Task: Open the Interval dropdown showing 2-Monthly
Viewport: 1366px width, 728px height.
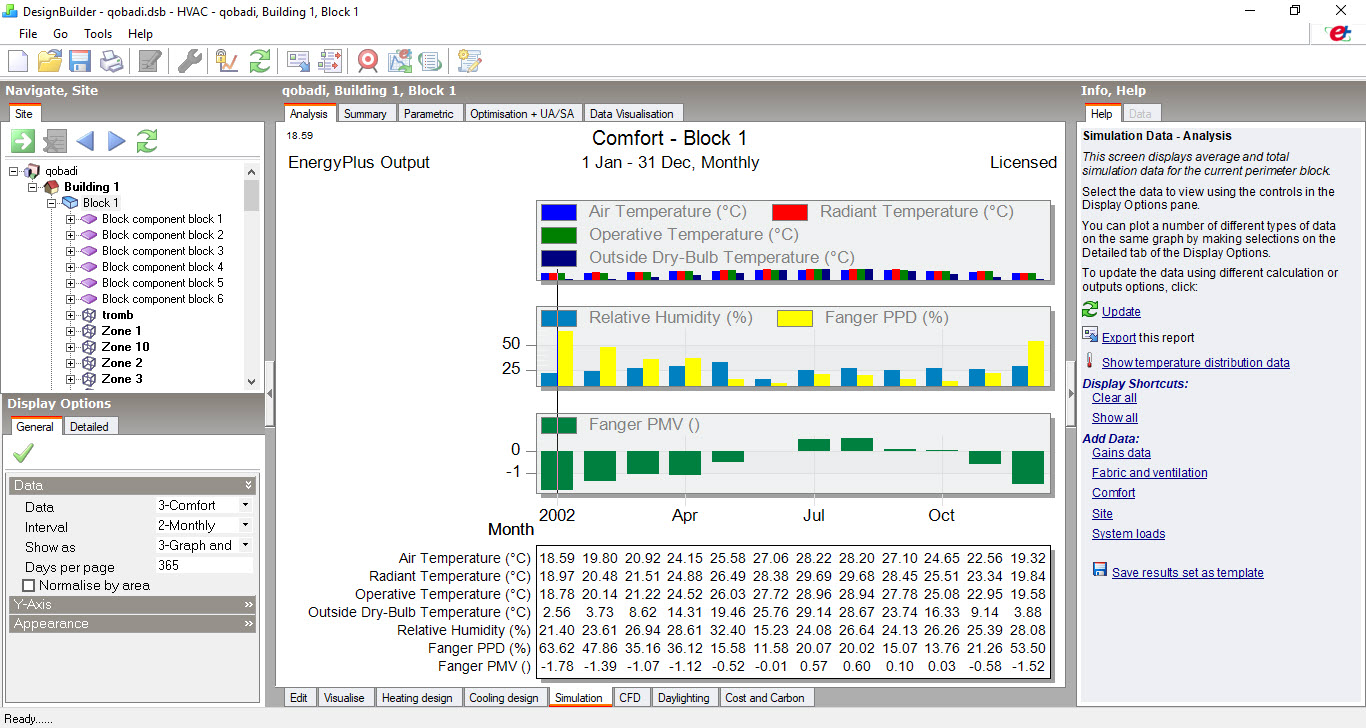Action: [204, 526]
